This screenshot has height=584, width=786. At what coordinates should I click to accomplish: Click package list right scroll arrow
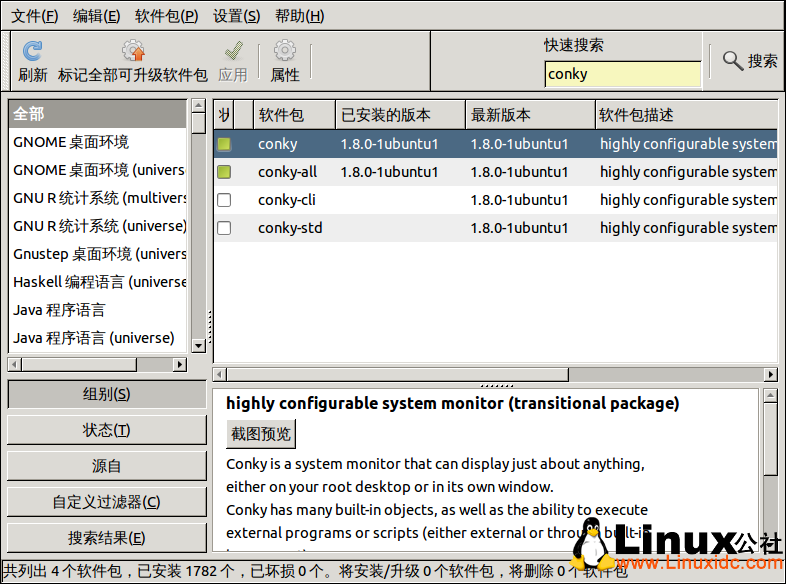[770, 374]
